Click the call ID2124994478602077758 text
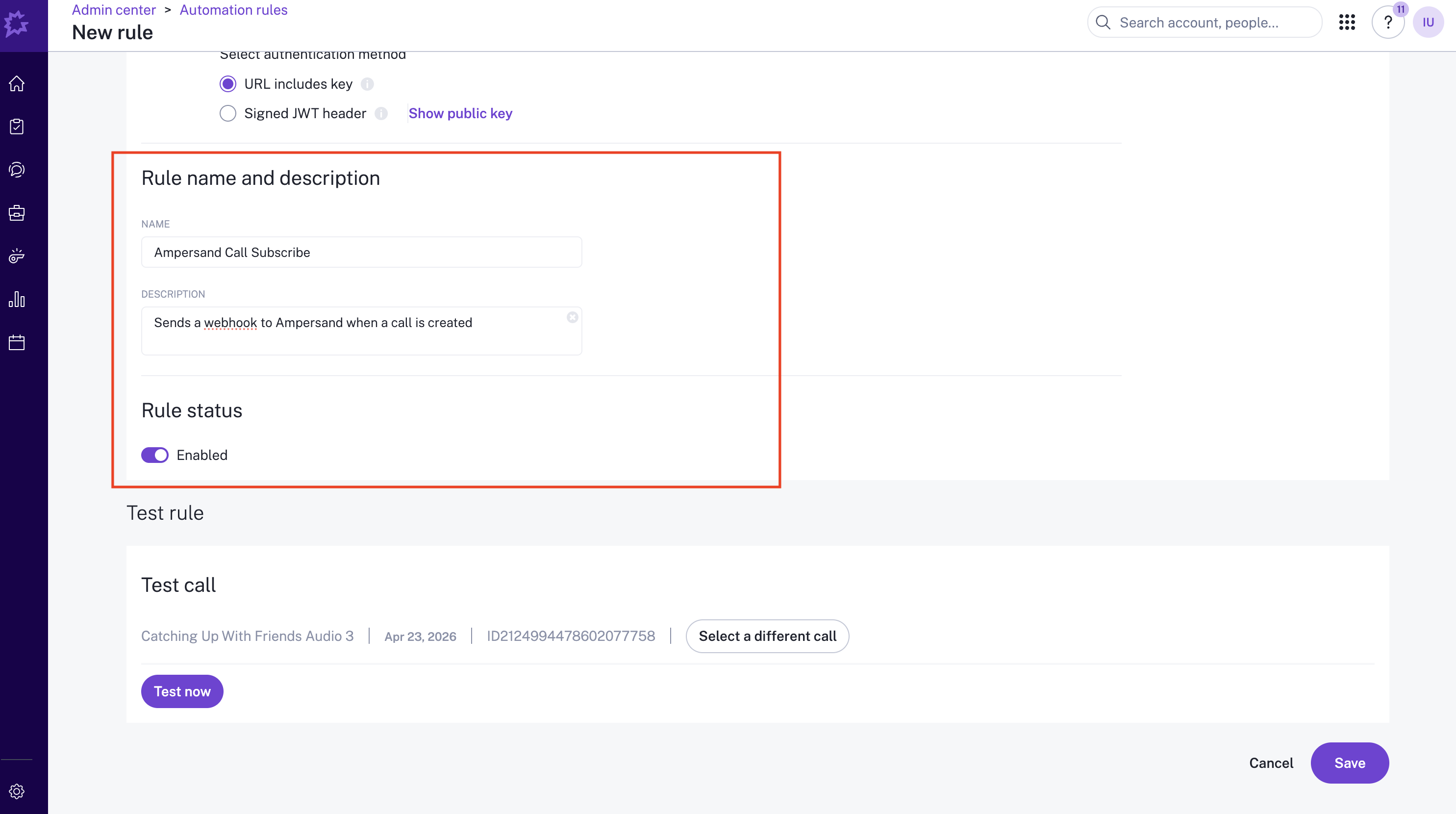Viewport: 1456px width, 814px height. point(571,636)
